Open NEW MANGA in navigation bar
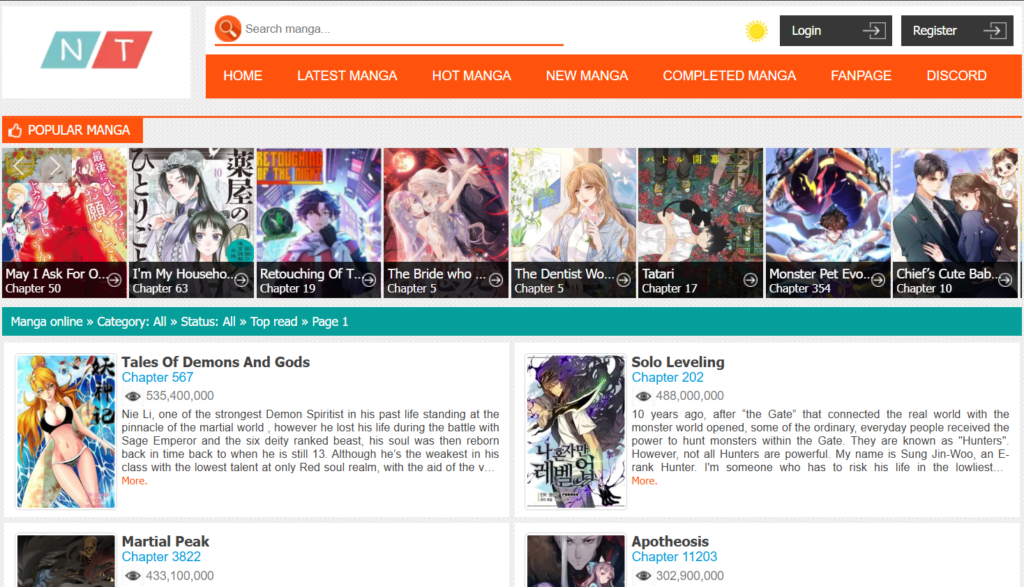This screenshot has width=1024, height=587. click(x=586, y=76)
